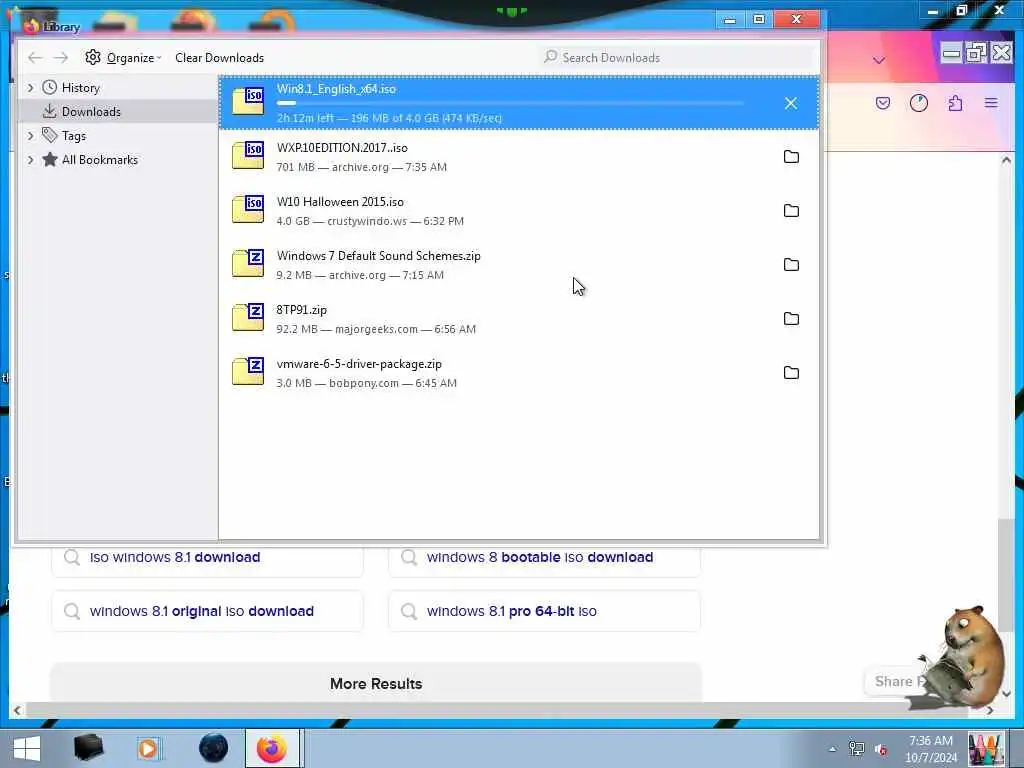
Task: Select History in the sidebar
Action: [80, 88]
